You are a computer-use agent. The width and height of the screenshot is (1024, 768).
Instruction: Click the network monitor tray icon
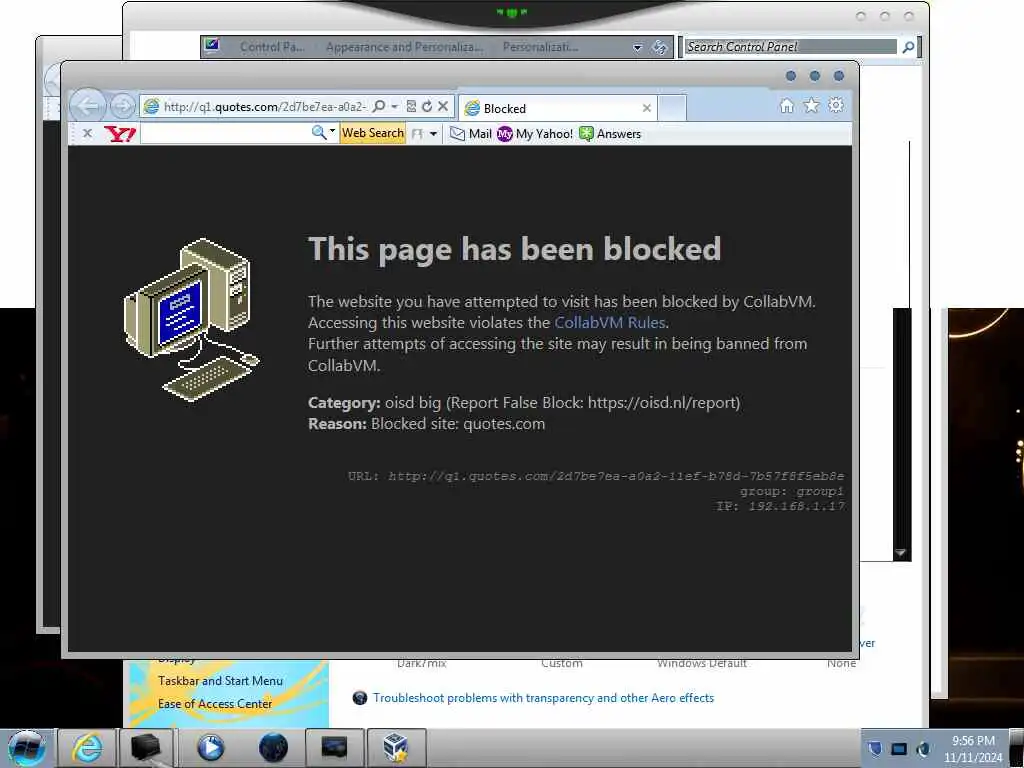point(899,749)
